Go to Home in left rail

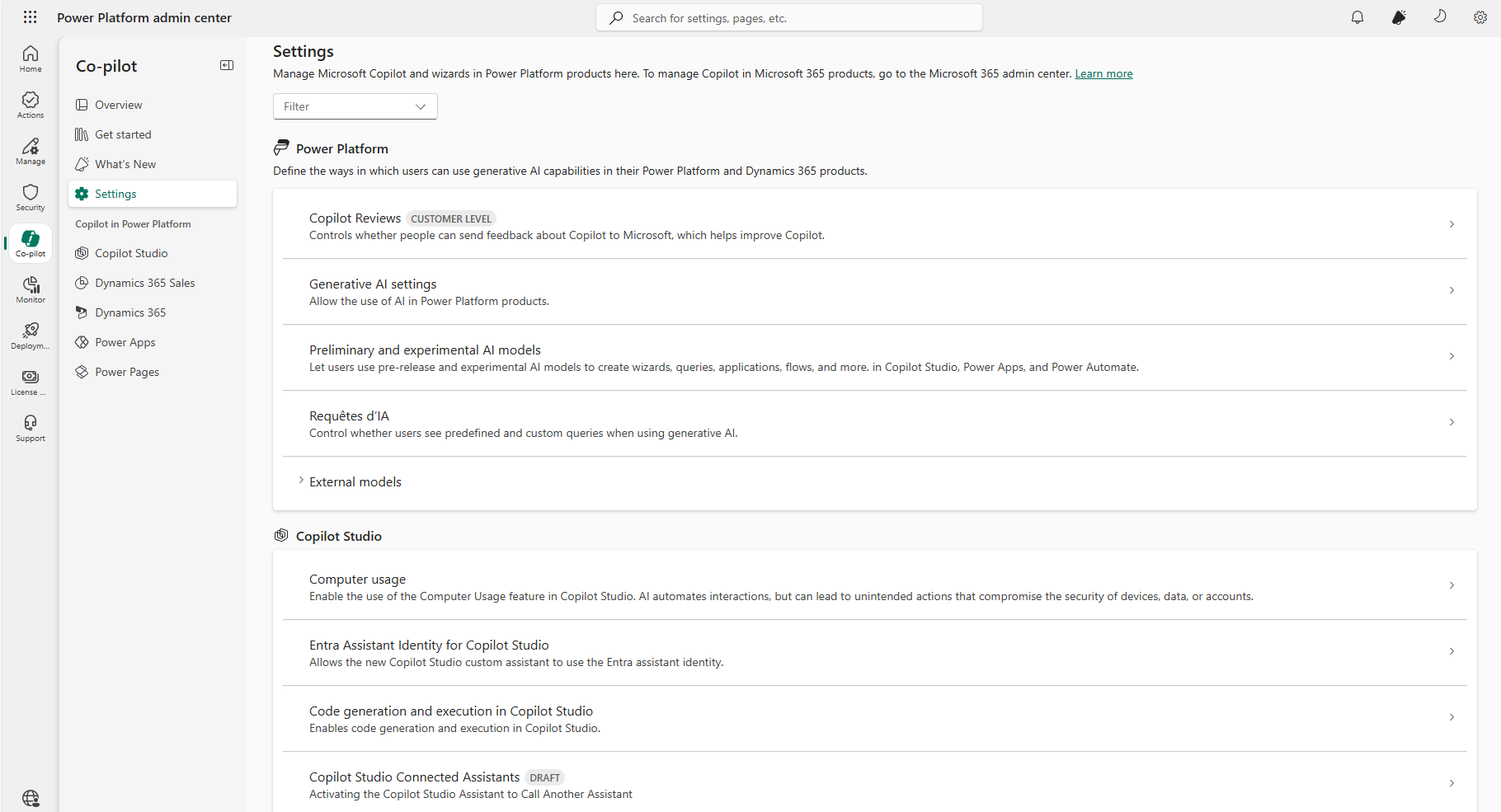click(31, 59)
